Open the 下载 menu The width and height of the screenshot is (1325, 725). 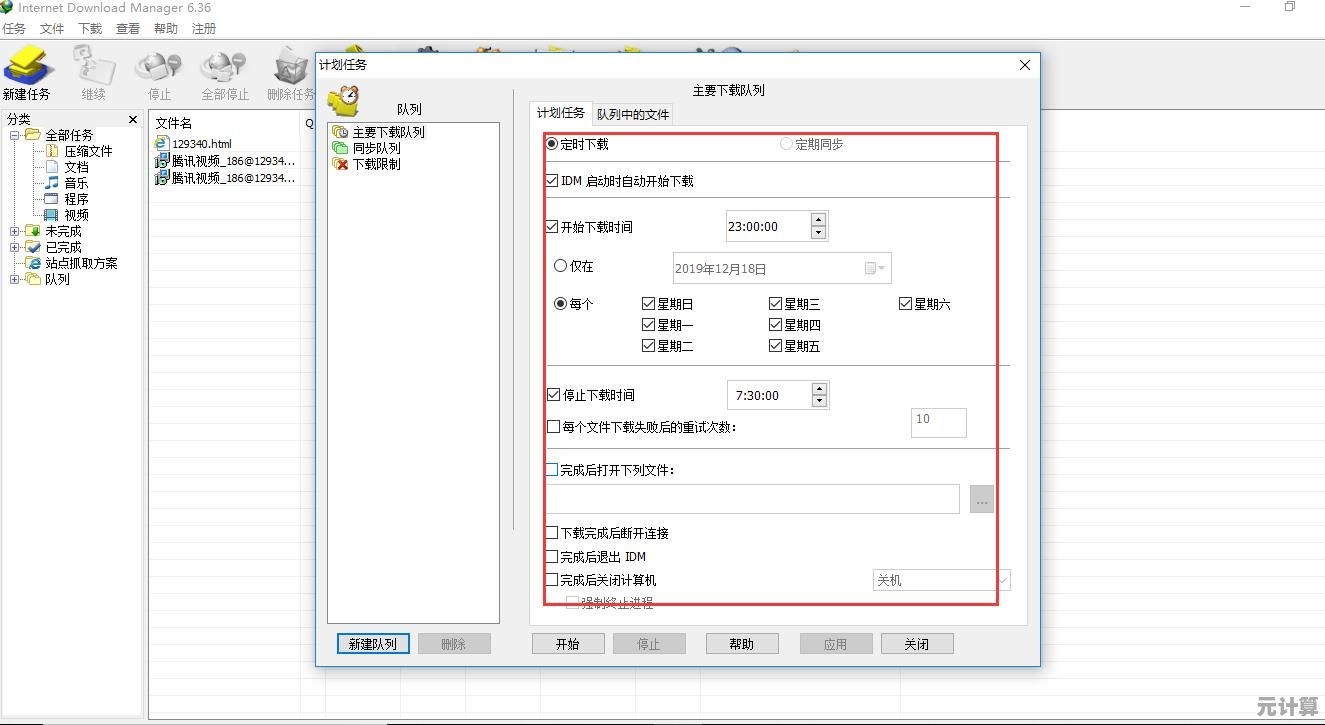(x=90, y=29)
